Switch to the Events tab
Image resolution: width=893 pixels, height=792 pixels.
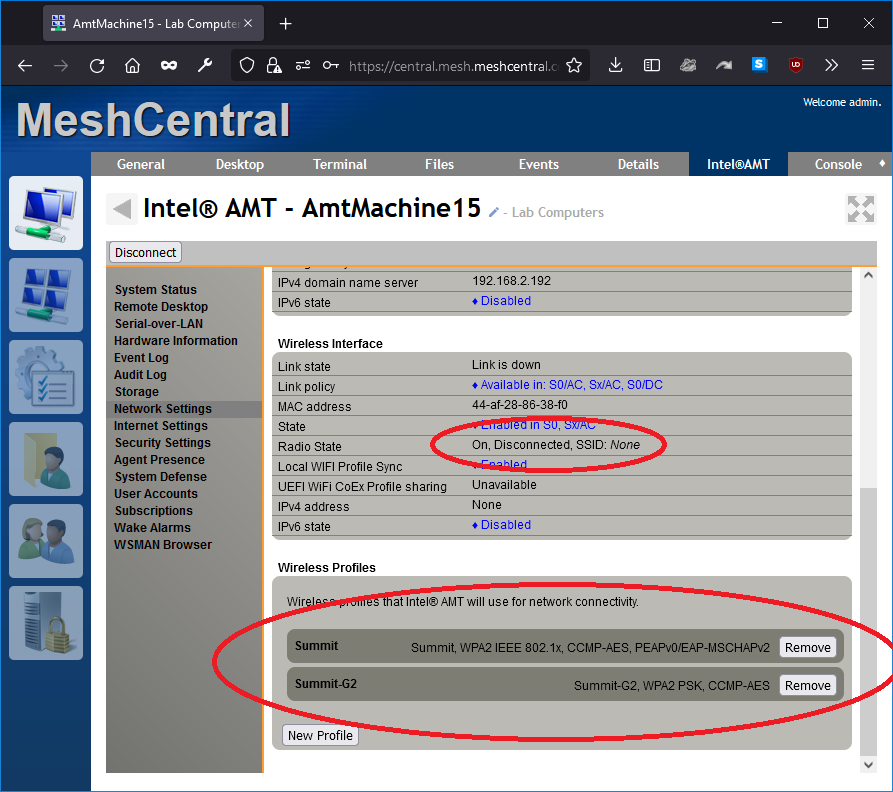[538, 164]
